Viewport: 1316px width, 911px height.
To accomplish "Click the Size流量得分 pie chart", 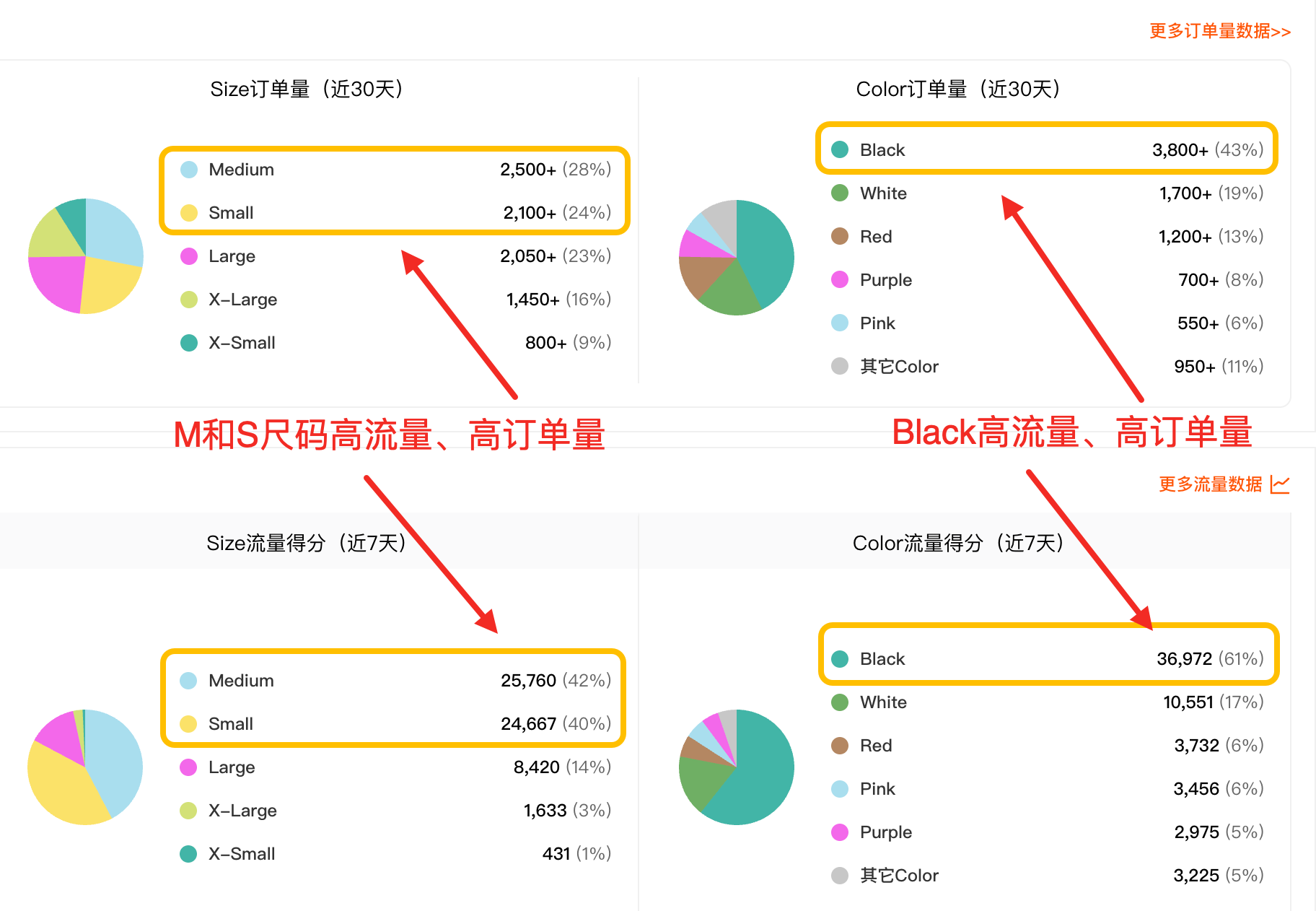I will coord(85,767).
